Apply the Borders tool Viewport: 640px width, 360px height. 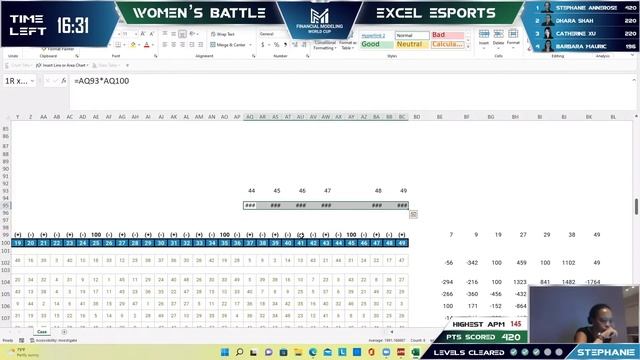[x=118, y=45]
